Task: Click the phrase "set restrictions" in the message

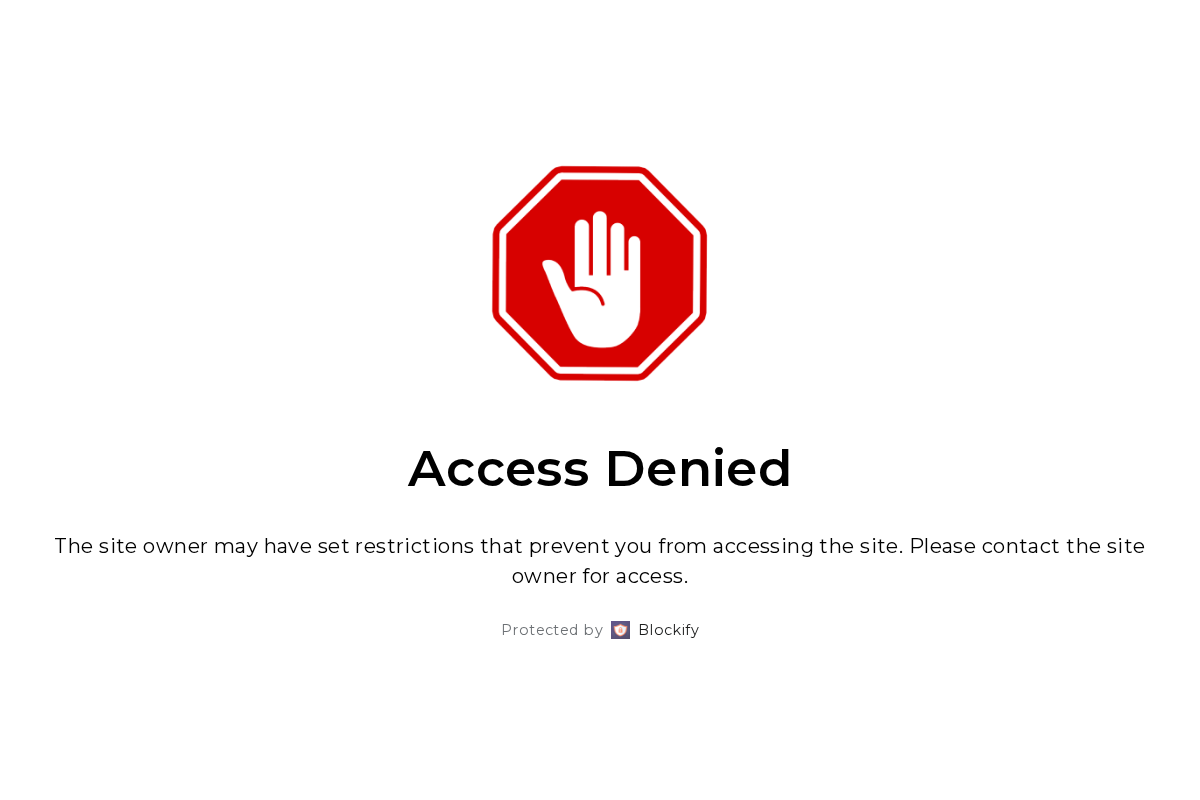Action: pyautogui.click(x=396, y=546)
